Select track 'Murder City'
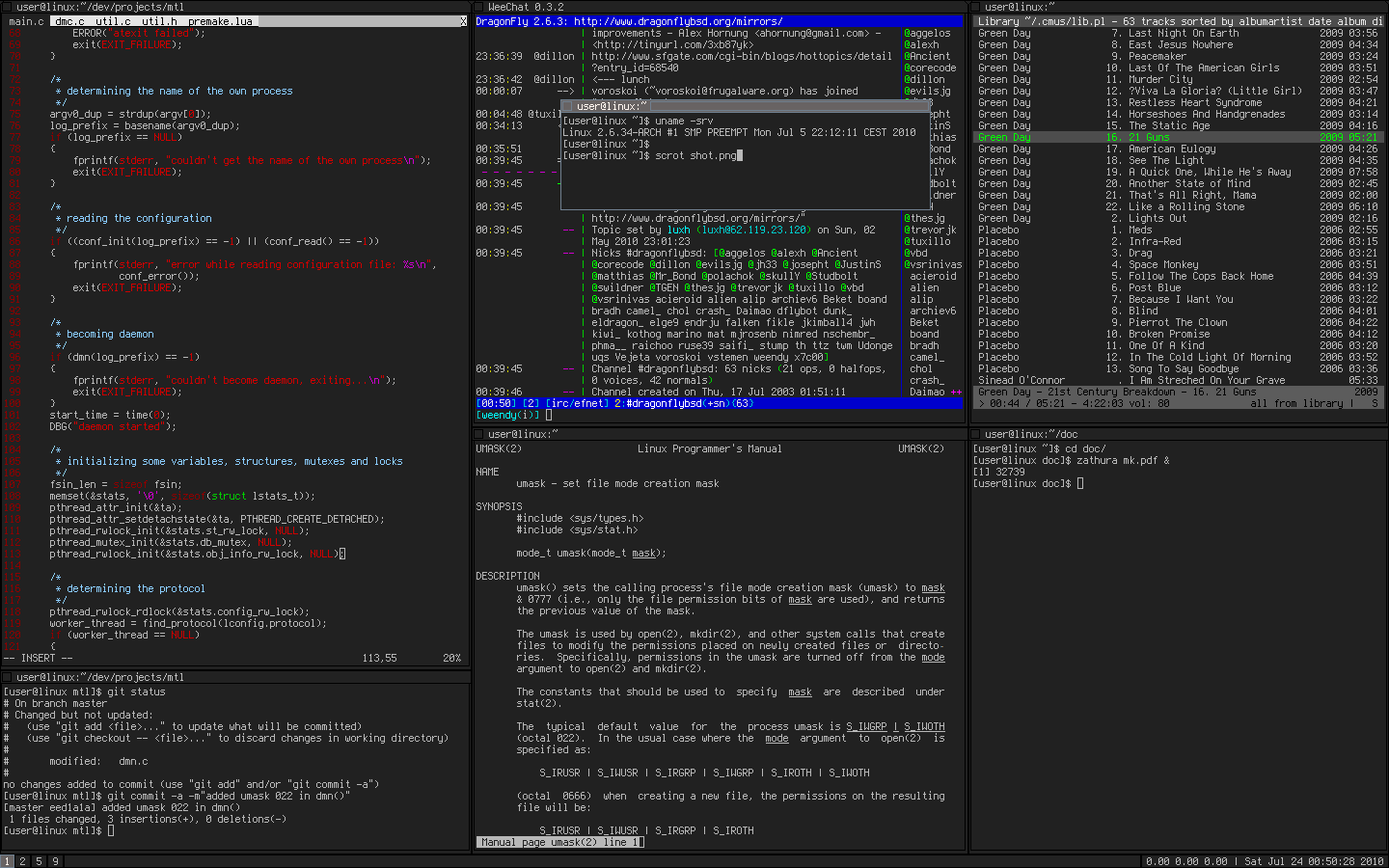The image size is (1389, 868). coord(1160,79)
